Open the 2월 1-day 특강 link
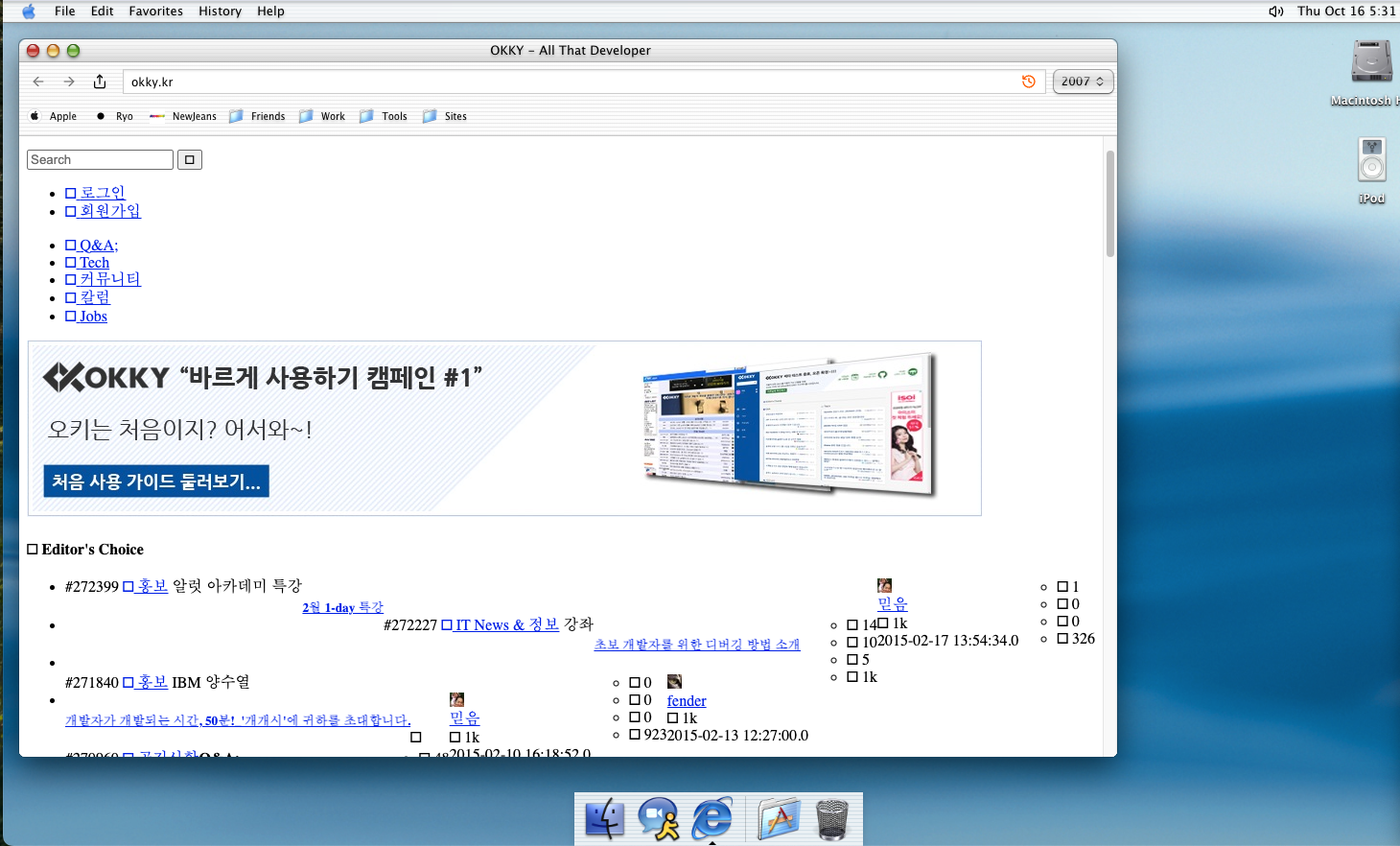The height and width of the screenshot is (846, 1400). [343, 607]
